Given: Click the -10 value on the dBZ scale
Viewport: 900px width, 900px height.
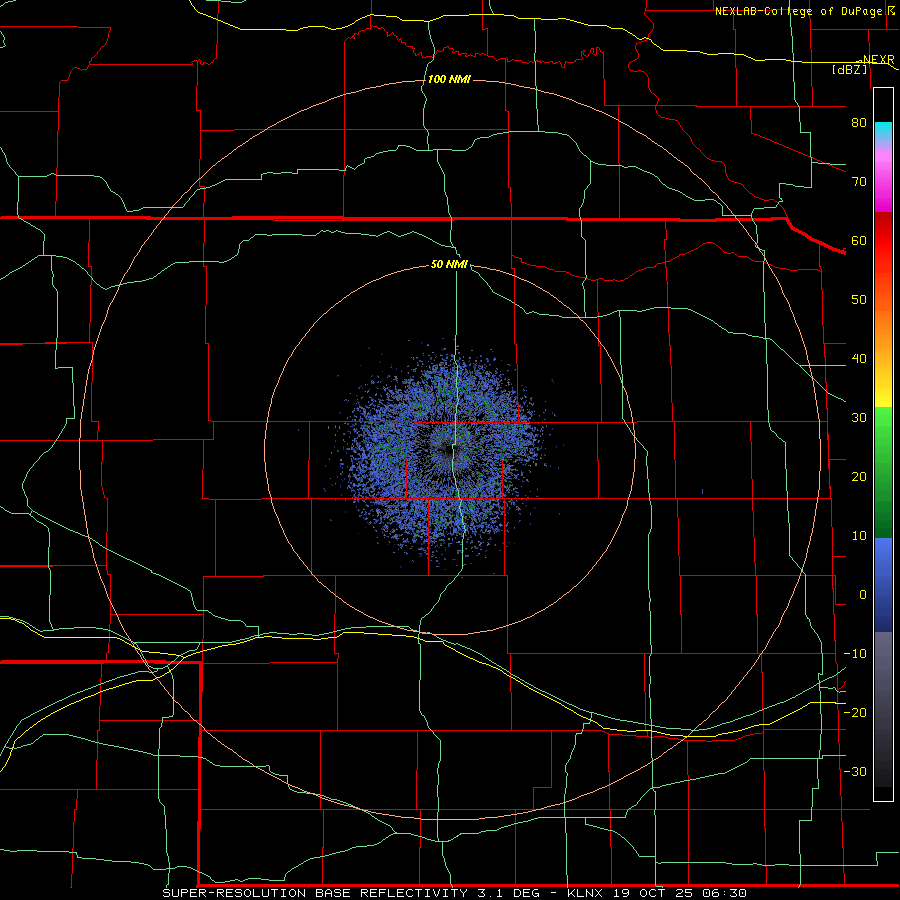Looking at the screenshot, I should (855, 654).
